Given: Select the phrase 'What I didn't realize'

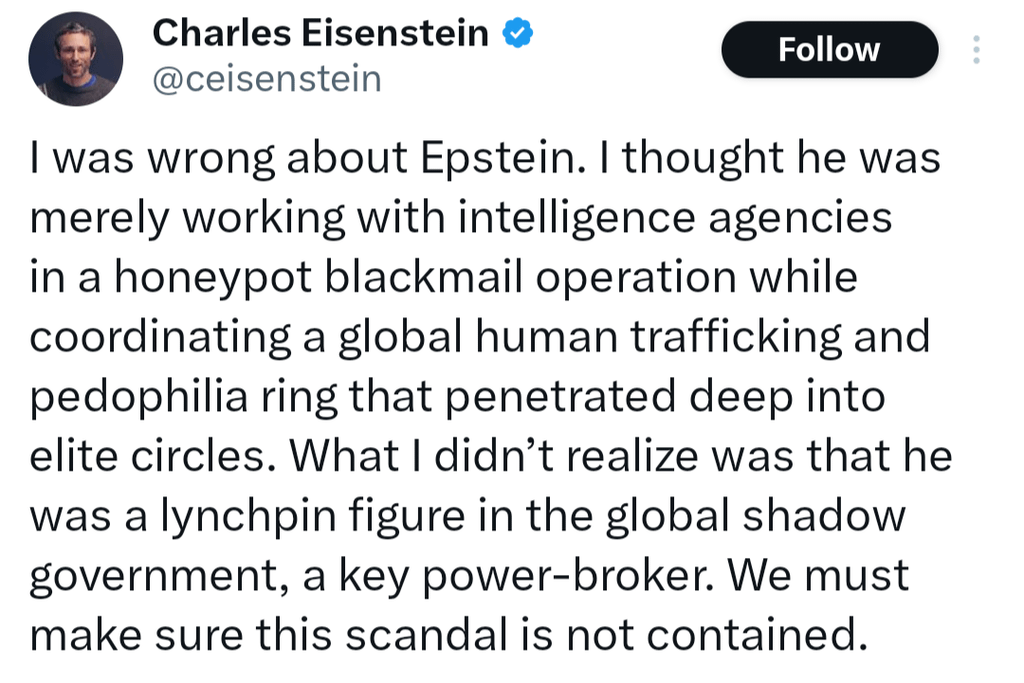Looking at the screenshot, I should click(x=494, y=456).
